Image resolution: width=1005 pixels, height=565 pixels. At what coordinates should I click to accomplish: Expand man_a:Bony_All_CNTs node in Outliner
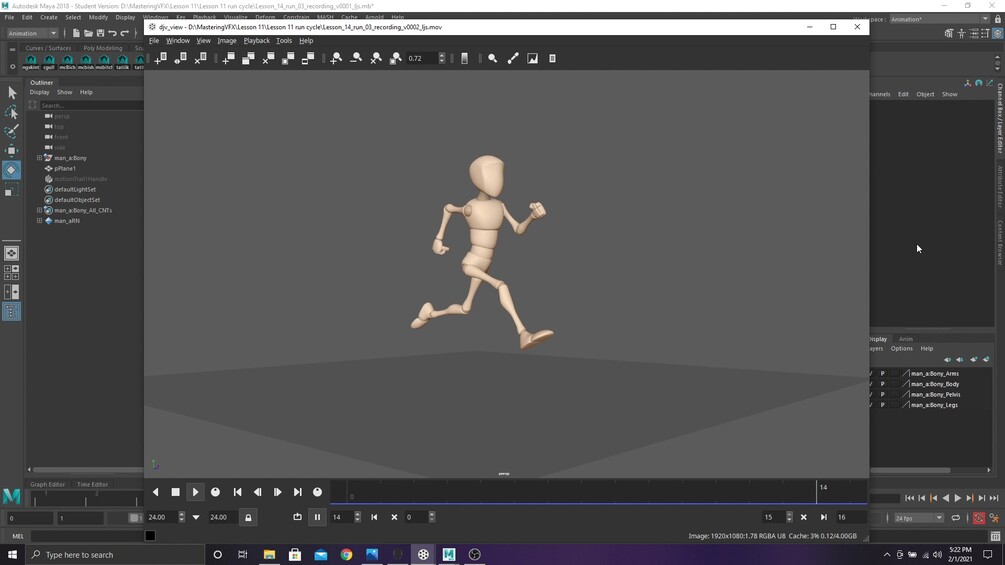click(x=39, y=210)
